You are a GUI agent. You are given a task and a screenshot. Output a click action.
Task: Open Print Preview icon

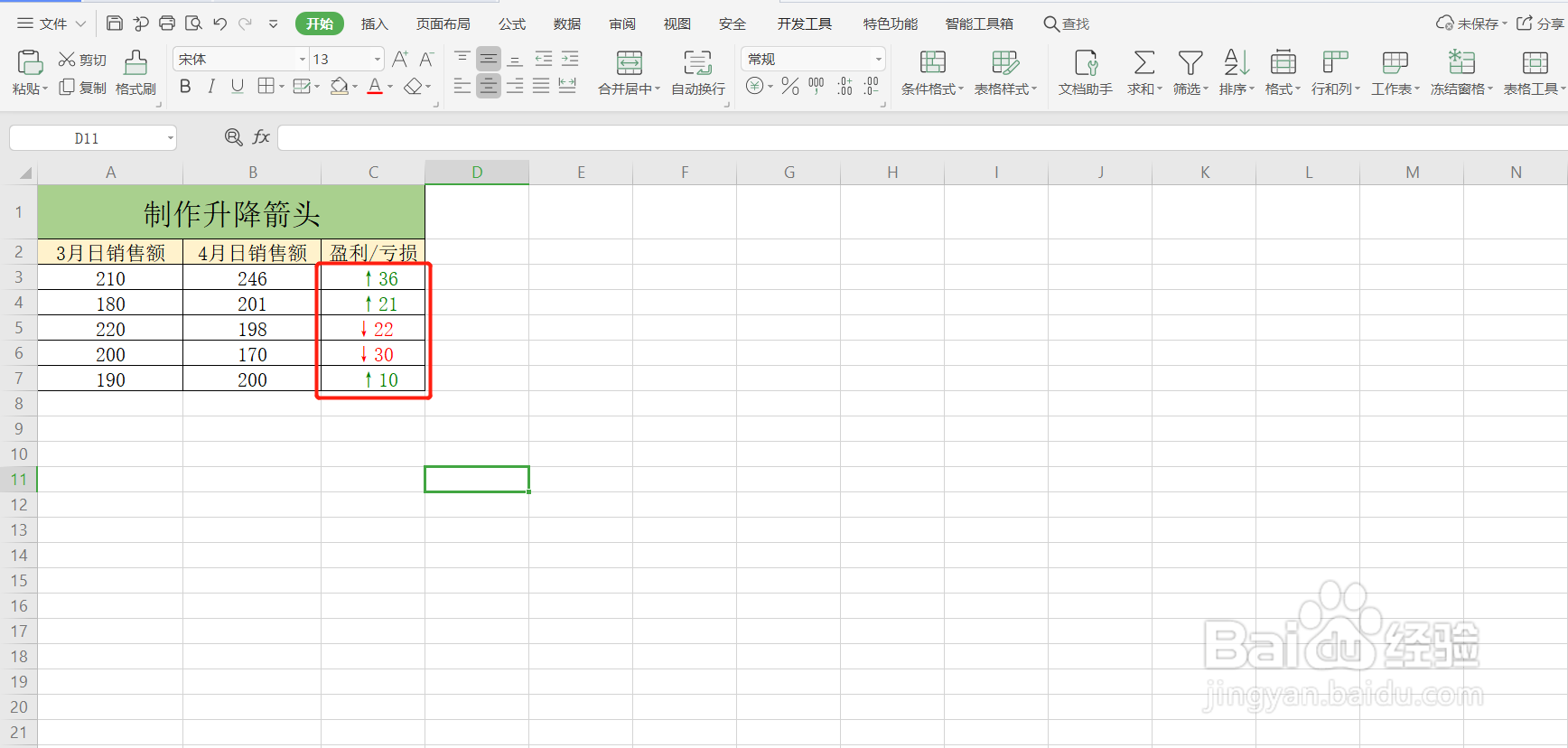(x=193, y=23)
